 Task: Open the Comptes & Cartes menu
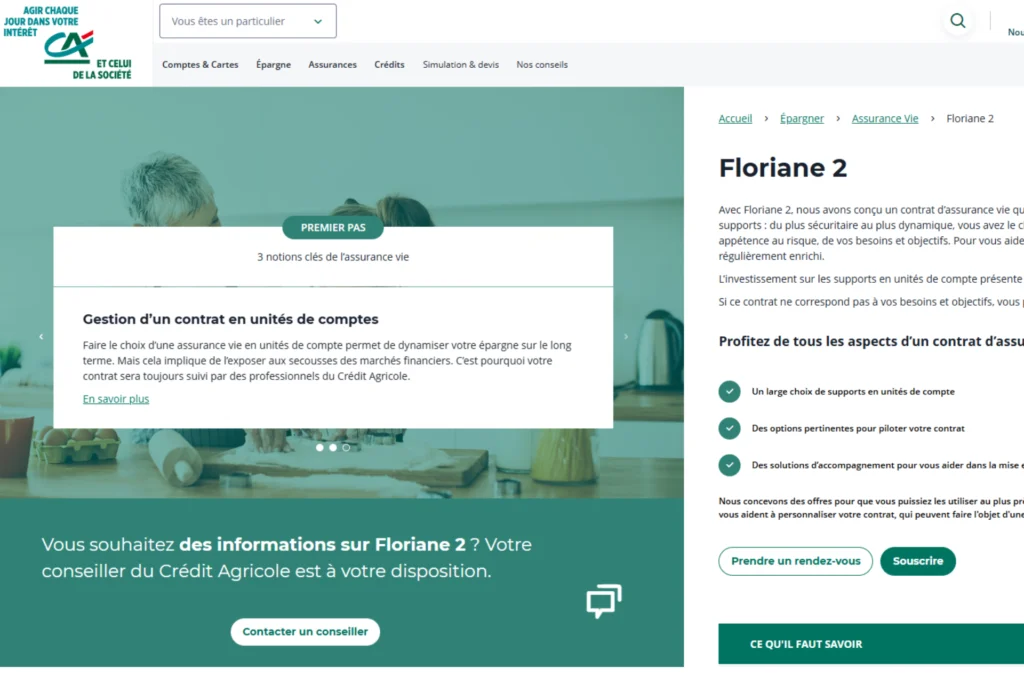tap(200, 65)
